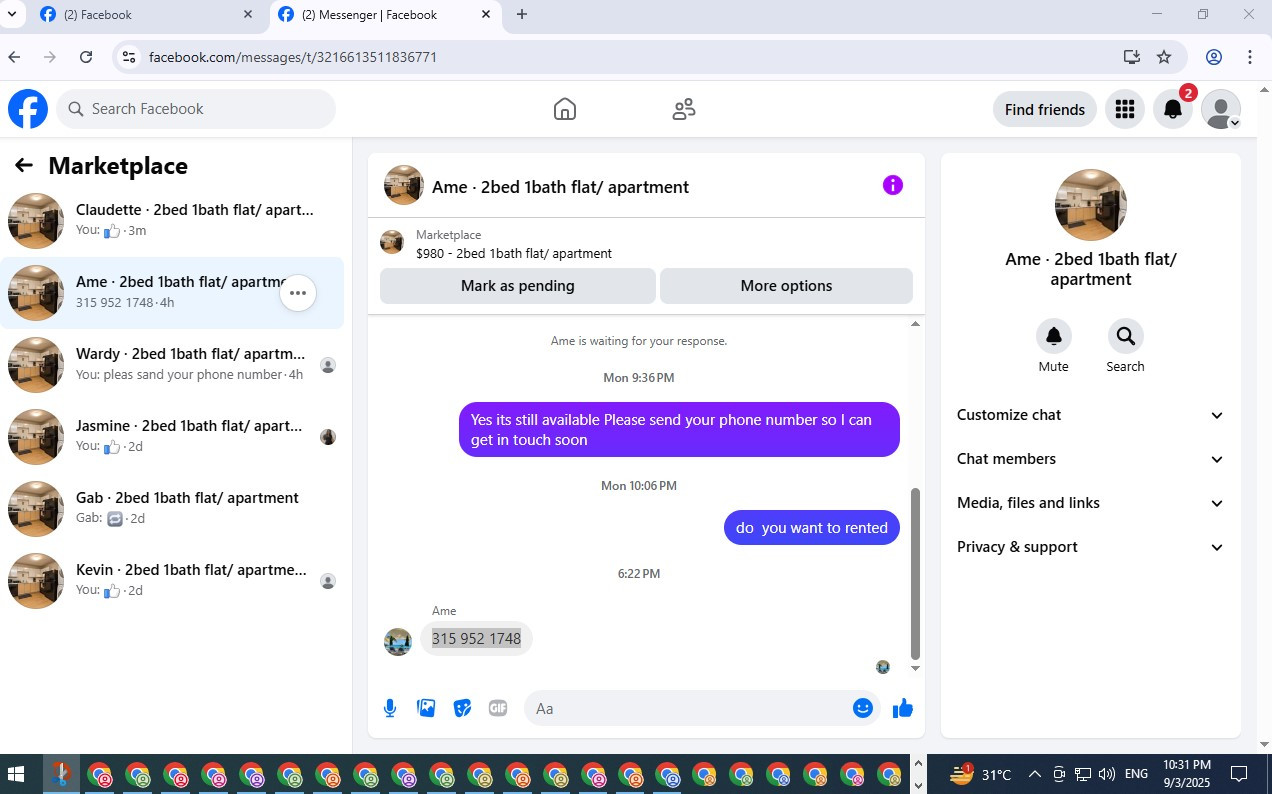Viewport: 1272px width, 794px height.
Task: Click the 'Yes its still available' message
Action: pyautogui.click(x=679, y=430)
